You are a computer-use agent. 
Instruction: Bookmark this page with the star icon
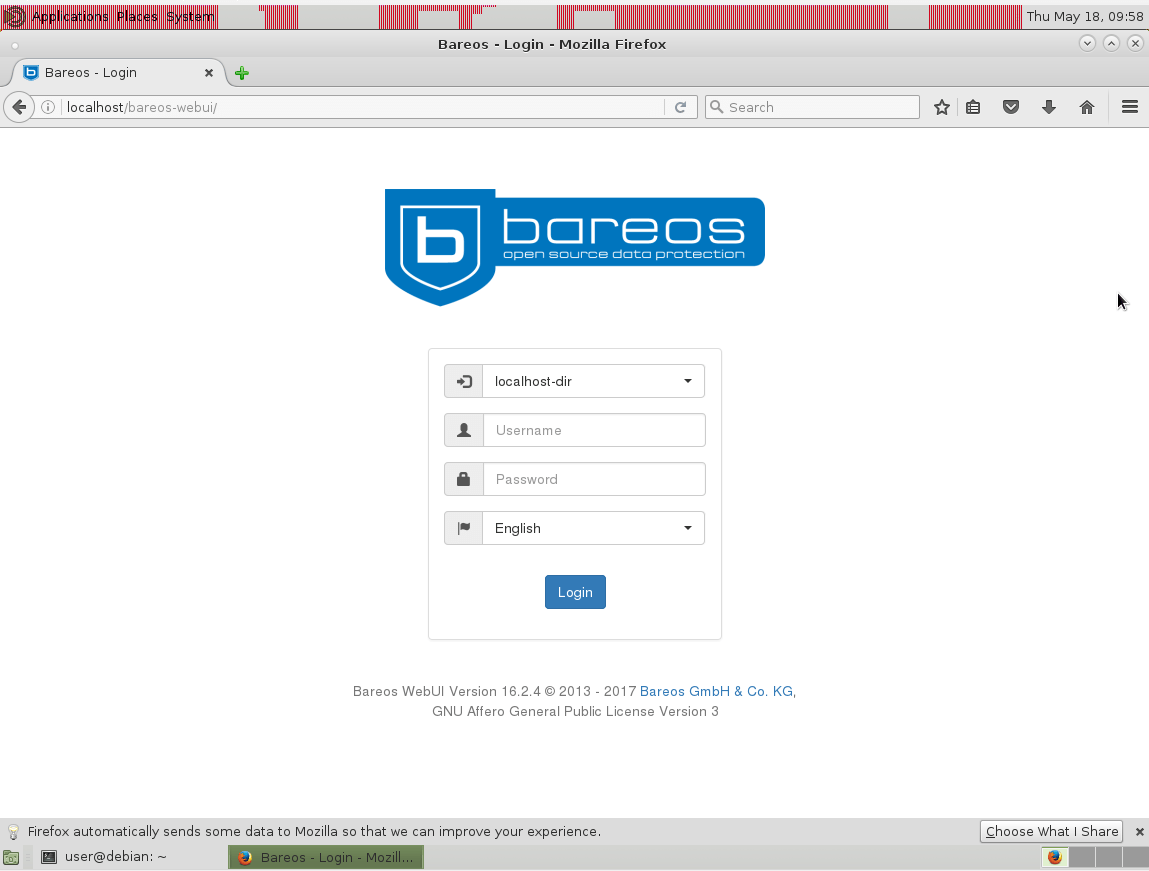click(x=942, y=107)
